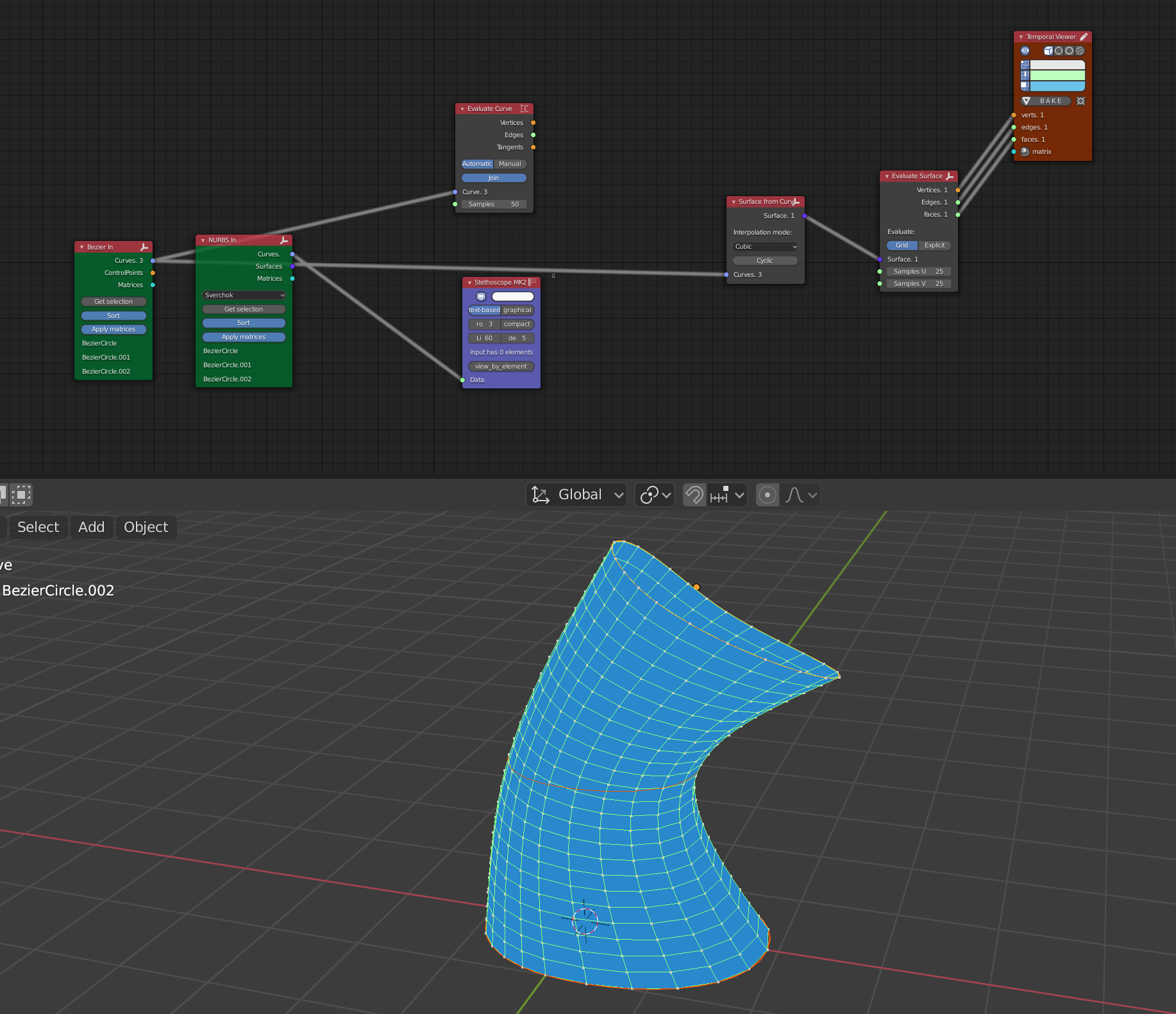Toggle the snapping magnet icon
1176x1014 pixels.
tap(694, 495)
